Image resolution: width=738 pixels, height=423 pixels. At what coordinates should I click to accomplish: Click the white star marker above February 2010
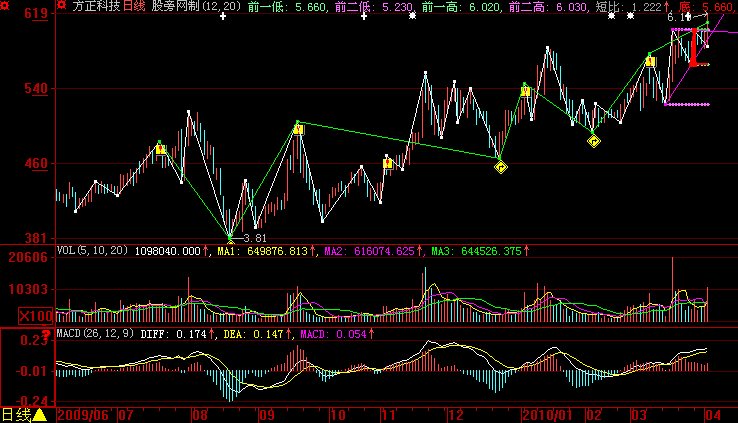point(611,16)
